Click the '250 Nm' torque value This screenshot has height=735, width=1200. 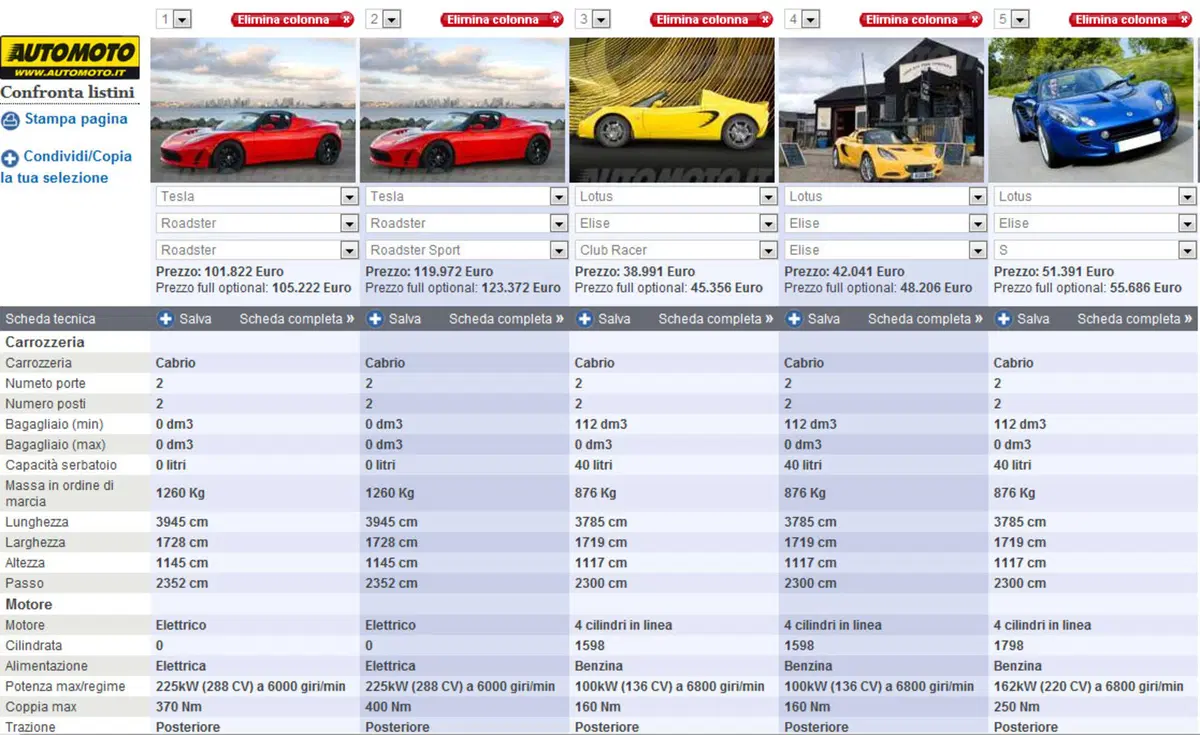coord(1018,707)
